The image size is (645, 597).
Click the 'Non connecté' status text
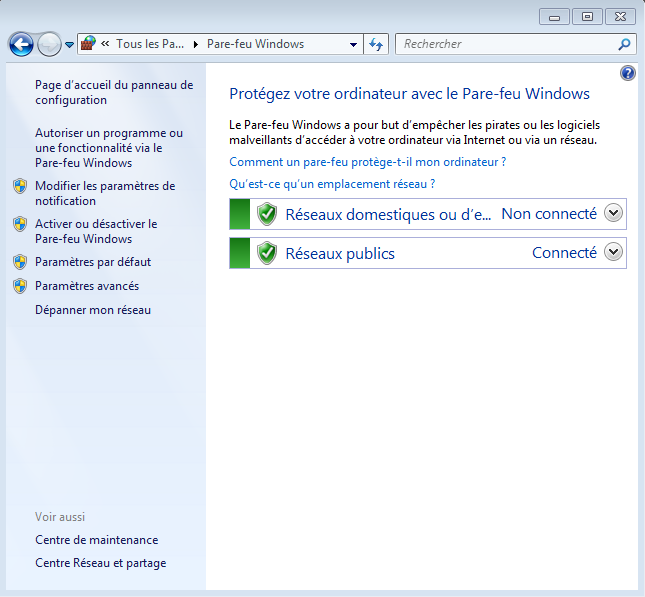click(549, 214)
